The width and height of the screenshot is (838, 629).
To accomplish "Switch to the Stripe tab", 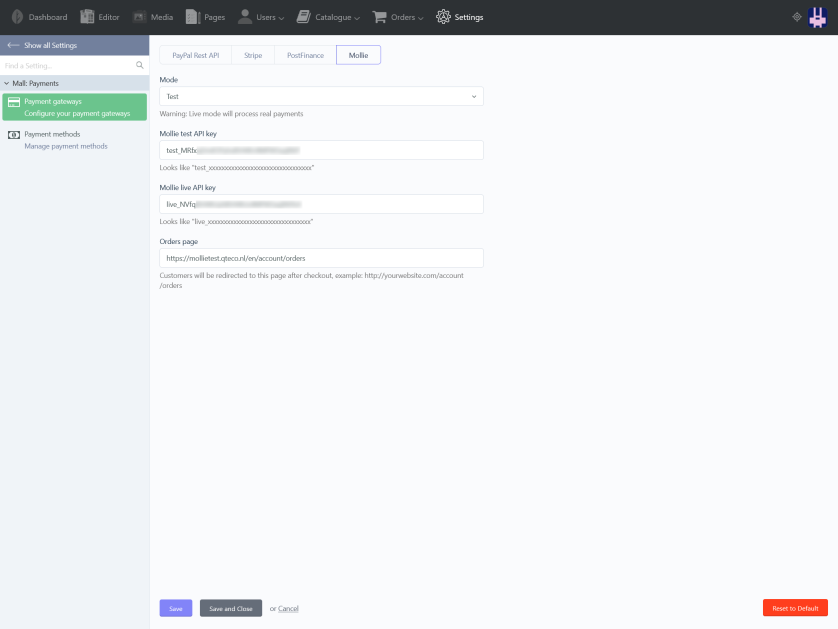I will 253,55.
